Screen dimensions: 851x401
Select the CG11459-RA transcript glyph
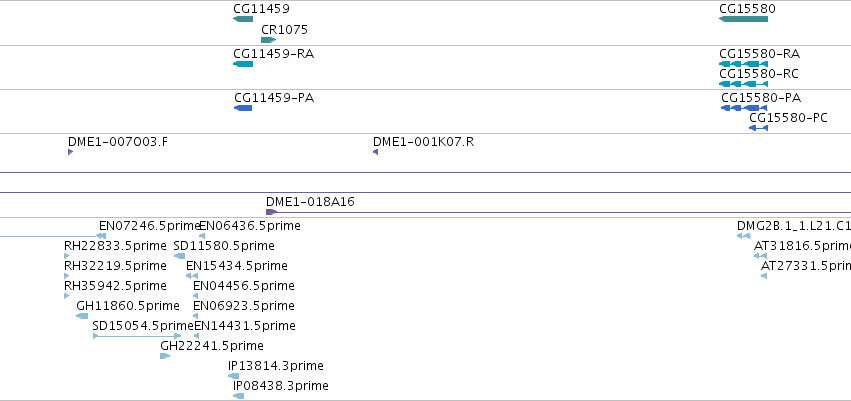click(x=243, y=64)
